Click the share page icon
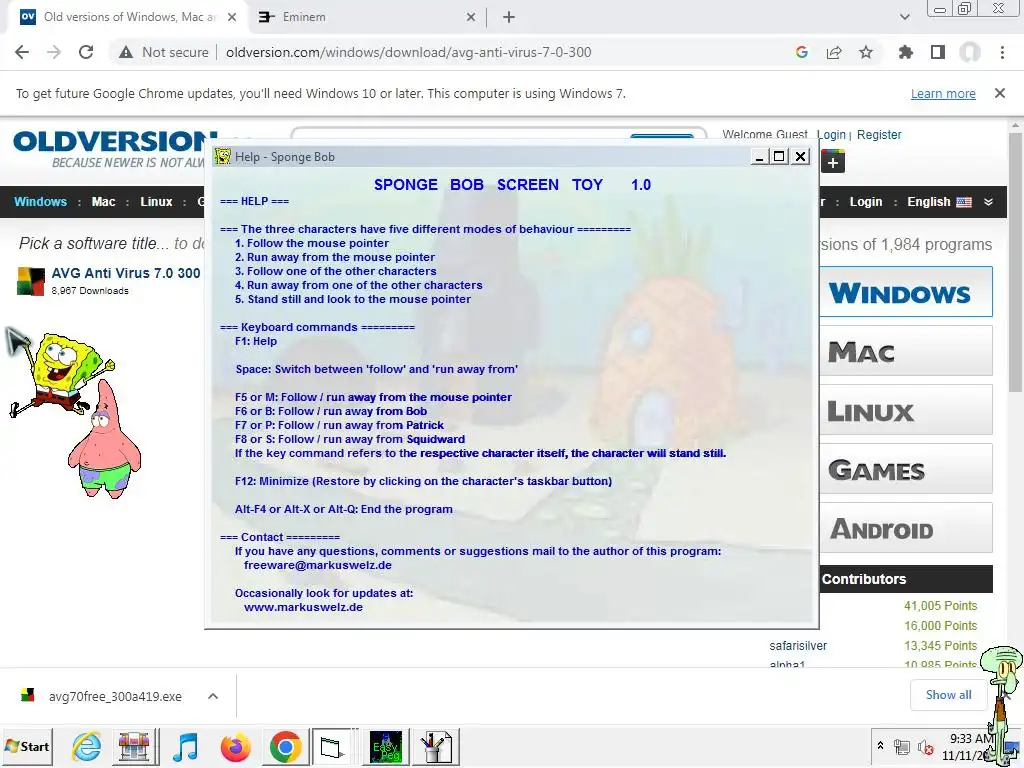Screen dimensions: 1024x768 click(x=833, y=52)
